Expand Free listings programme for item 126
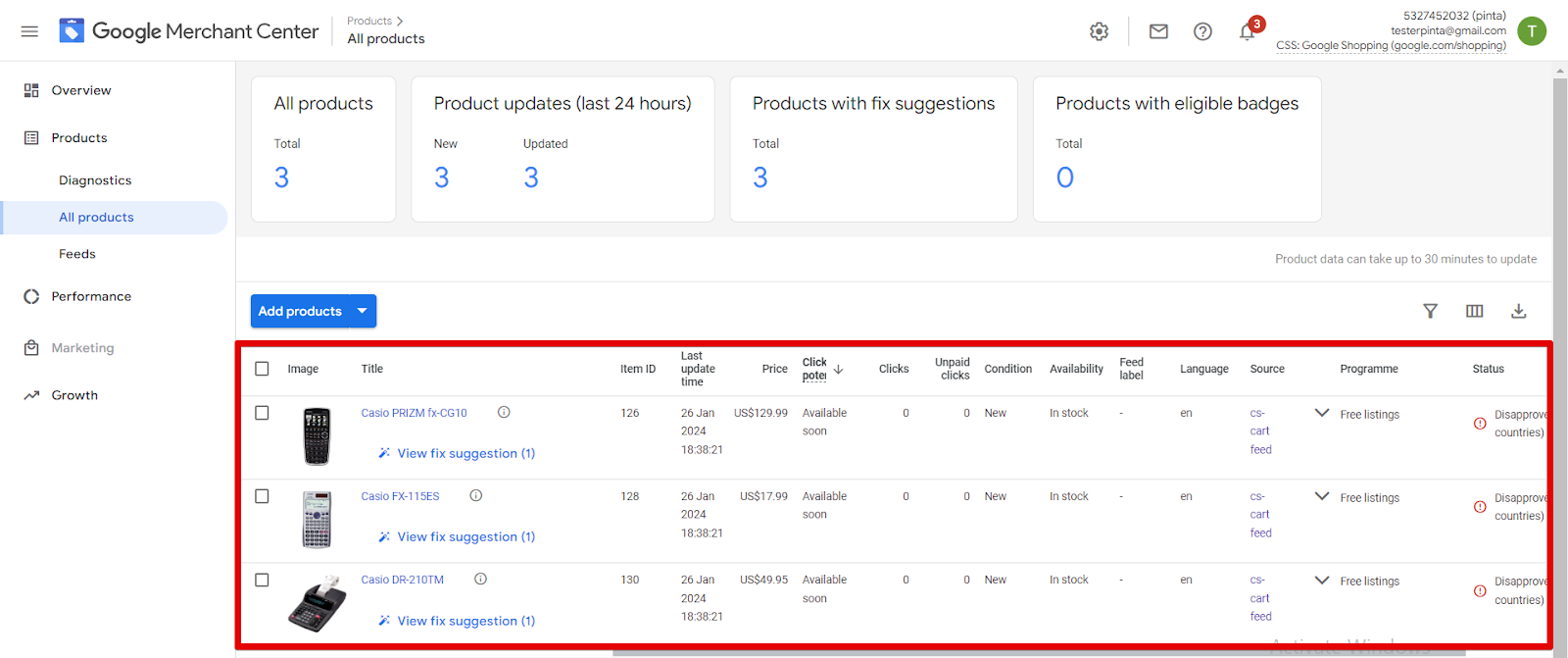The image size is (1568, 658). pyautogui.click(x=1321, y=413)
